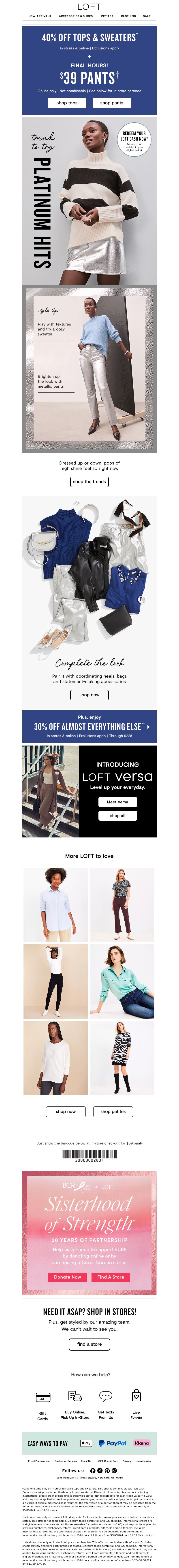Click the shop tops button
This screenshot has width=179, height=1568.
tap(67, 103)
